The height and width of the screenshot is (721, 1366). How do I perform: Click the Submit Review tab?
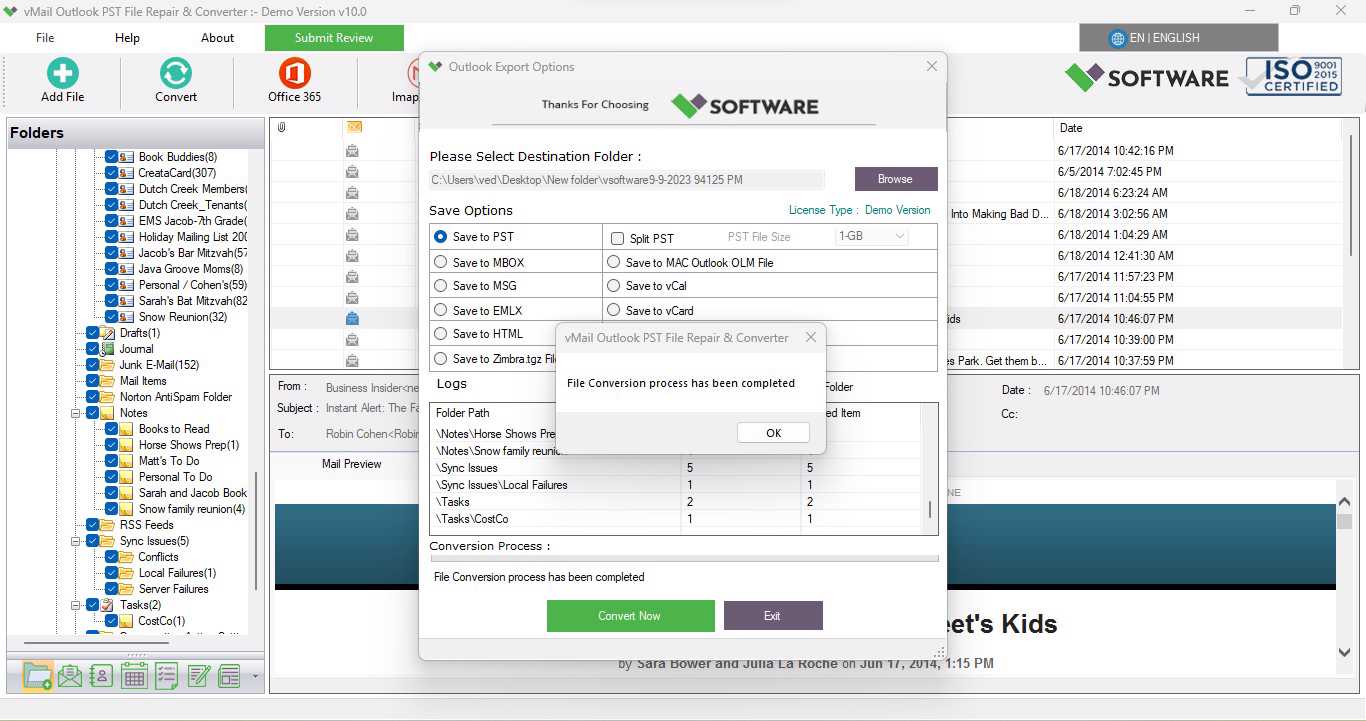pyautogui.click(x=334, y=38)
